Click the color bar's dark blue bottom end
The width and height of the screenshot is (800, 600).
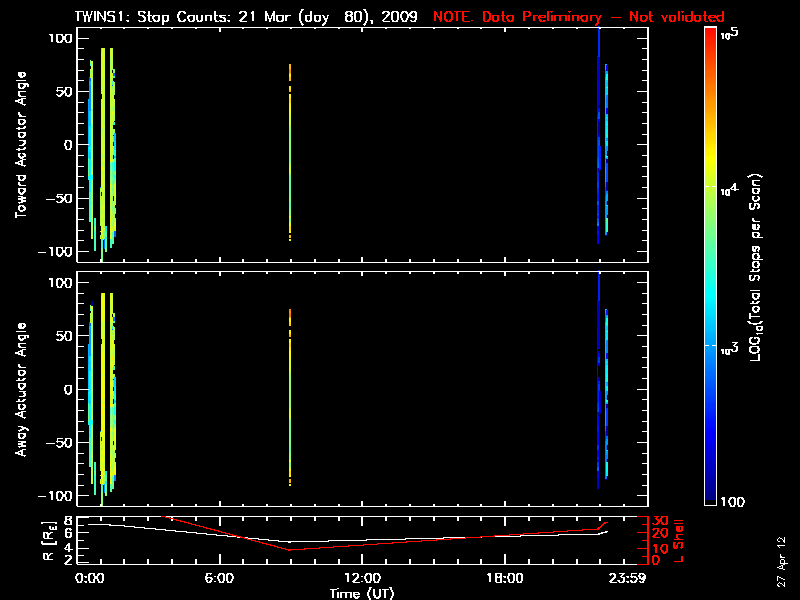click(x=710, y=500)
